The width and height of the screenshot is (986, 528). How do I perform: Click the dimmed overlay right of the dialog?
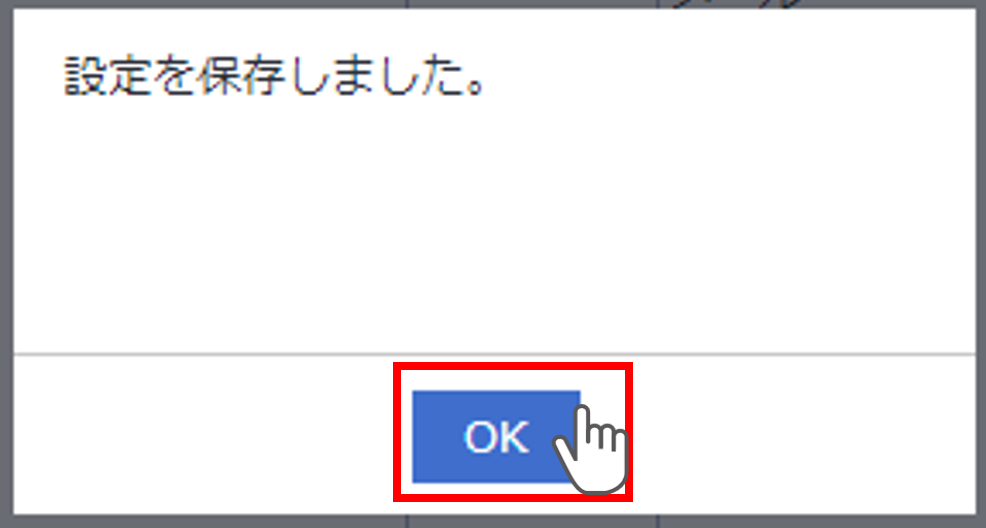click(x=980, y=264)
